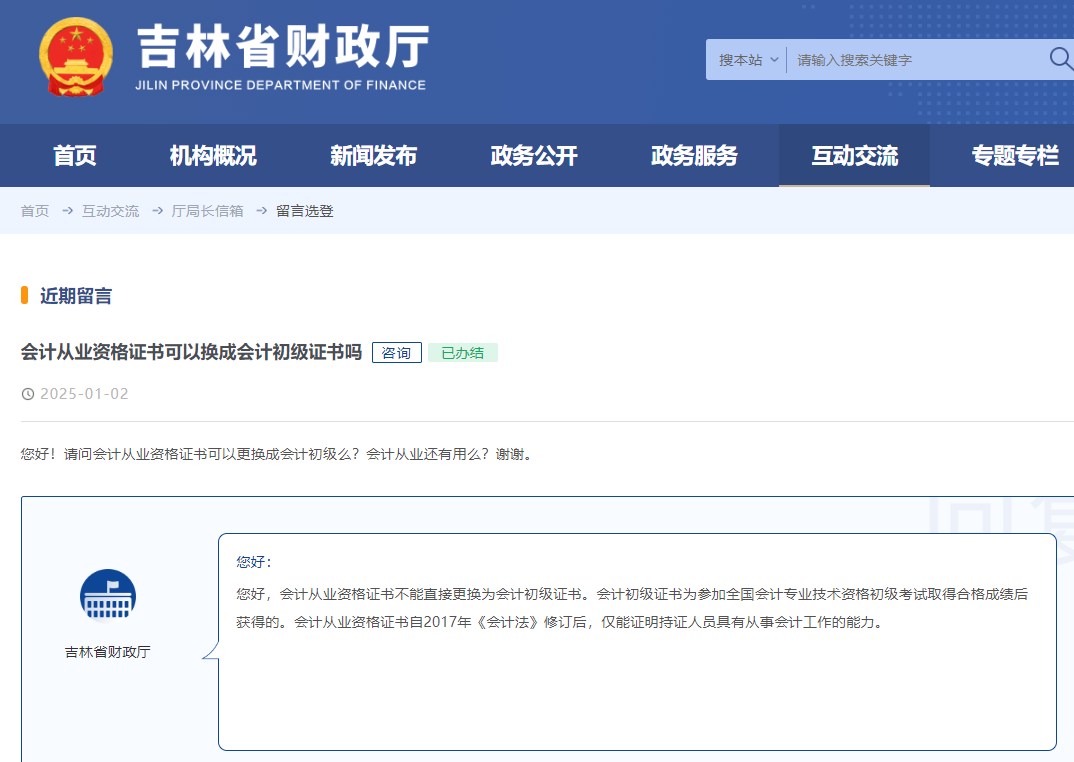The height and width of the screenshot is (762, 1074).
Task: Click the national emblem logo
Action: [x=76, y=57]
